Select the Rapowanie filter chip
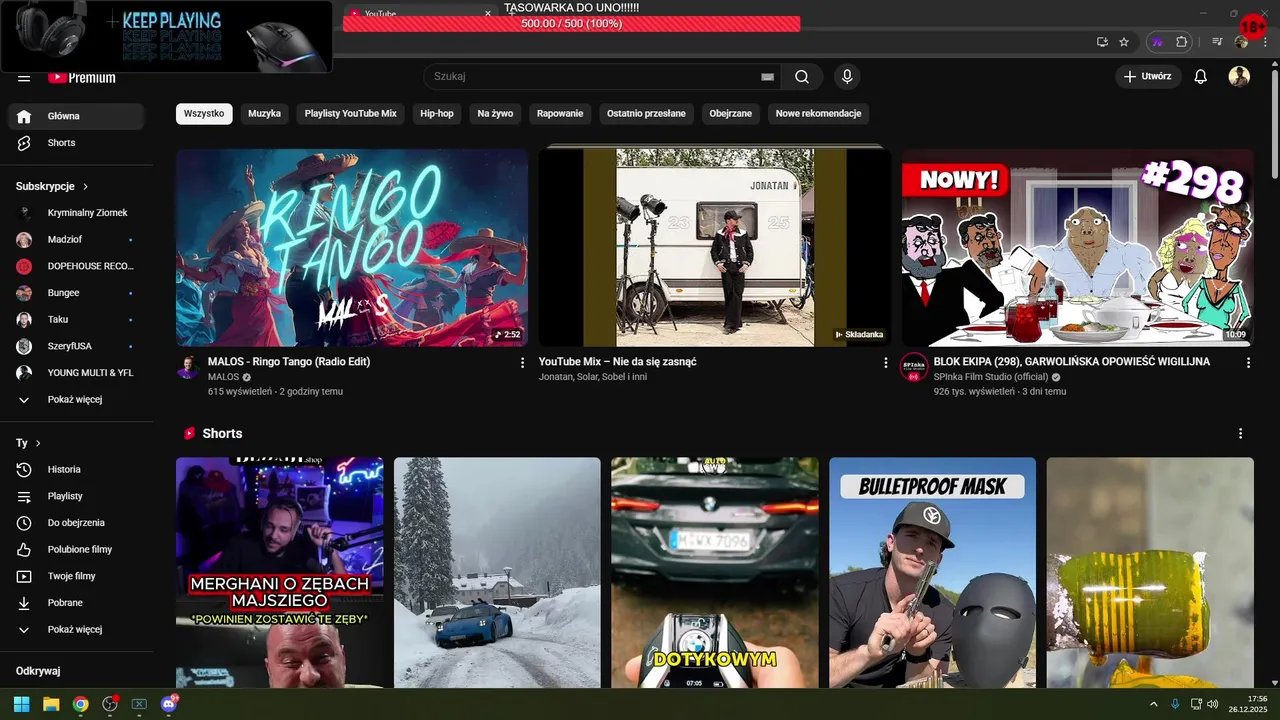Viewport: 1280px width, 720px height. tap(560, 114)
